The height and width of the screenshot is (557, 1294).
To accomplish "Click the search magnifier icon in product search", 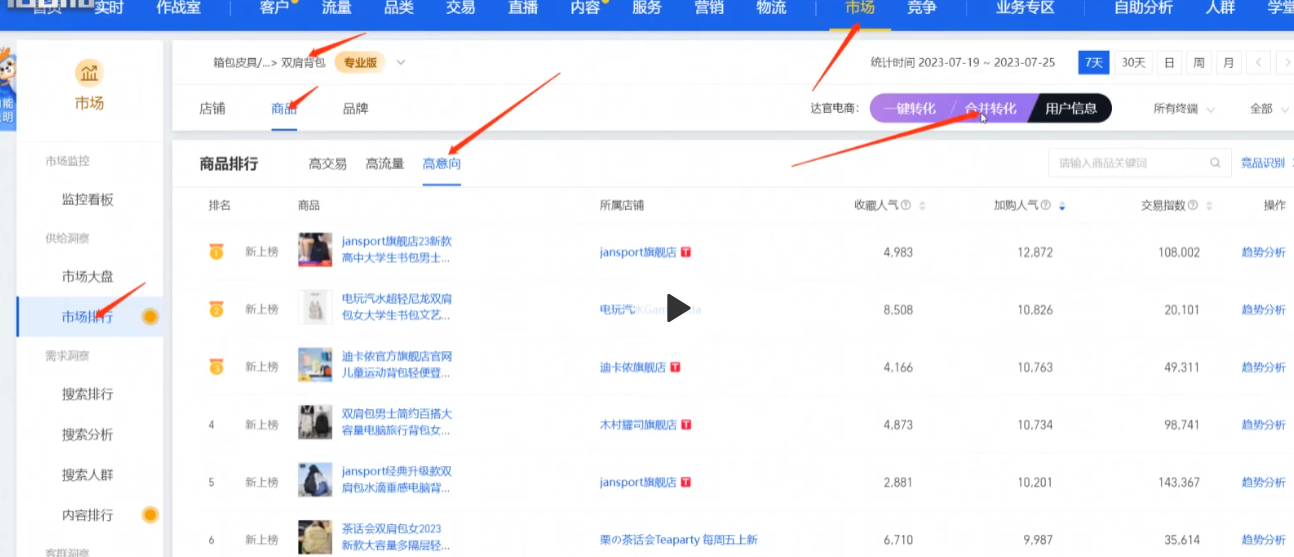I will click(1215, 163).
